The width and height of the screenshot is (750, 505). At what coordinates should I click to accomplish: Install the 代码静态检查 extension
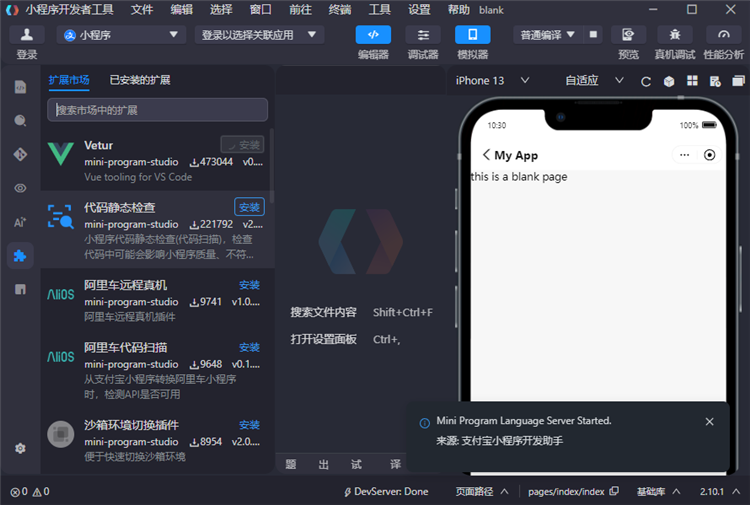pyautogui.click(x=249, y=207)
